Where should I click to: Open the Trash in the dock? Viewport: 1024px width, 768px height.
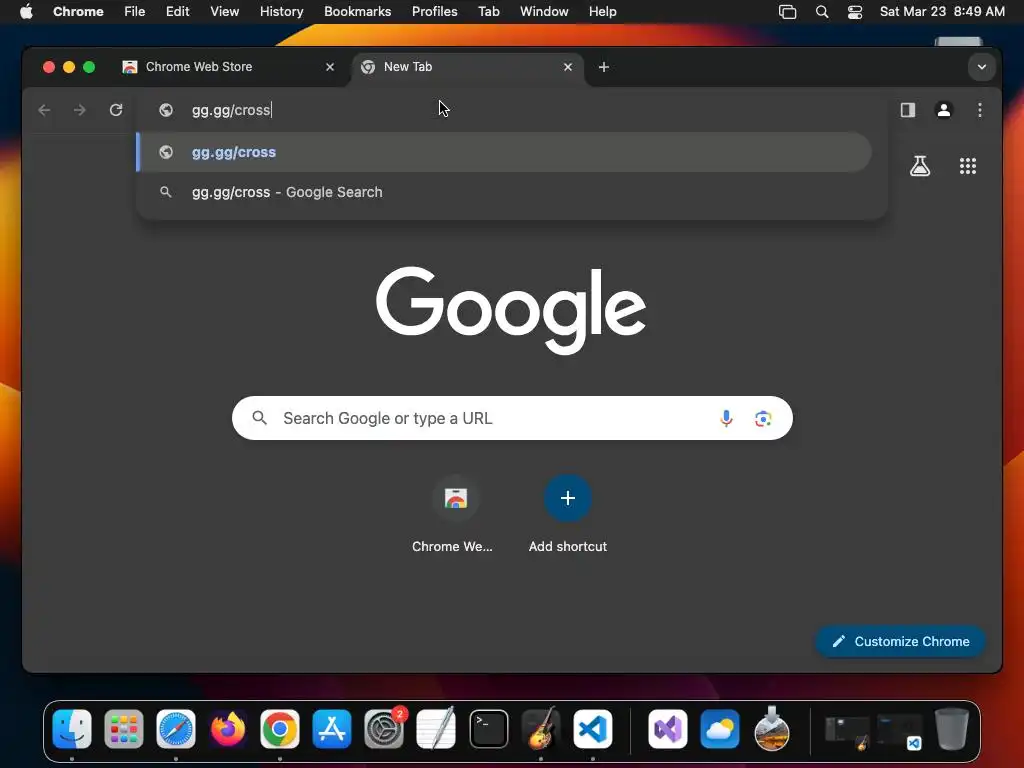tap(952, 729)
